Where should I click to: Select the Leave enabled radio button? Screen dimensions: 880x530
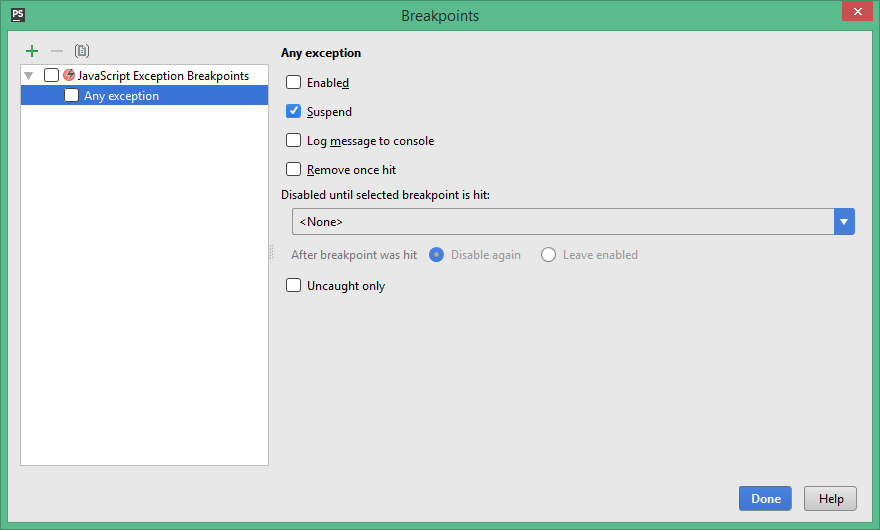point(548,255)
